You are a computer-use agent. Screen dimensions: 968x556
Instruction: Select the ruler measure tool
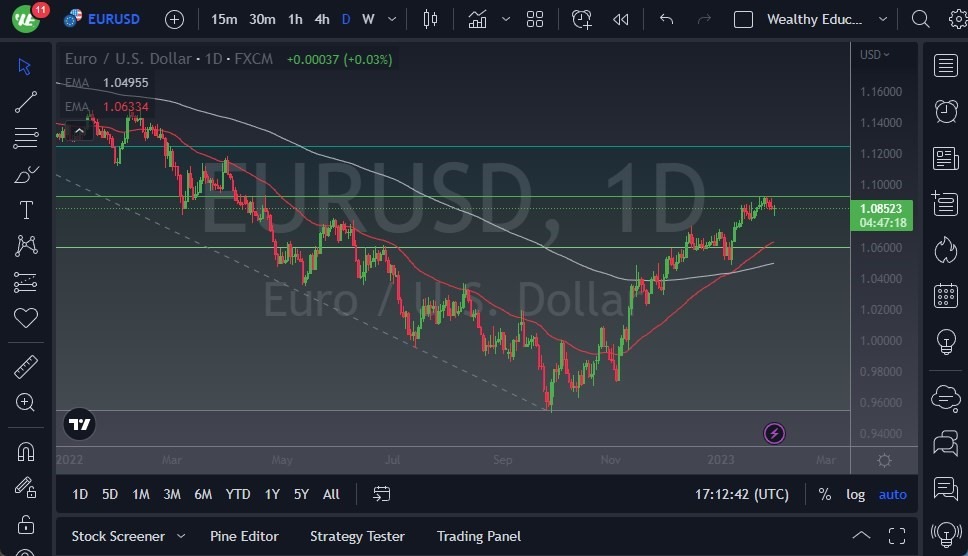25,367
